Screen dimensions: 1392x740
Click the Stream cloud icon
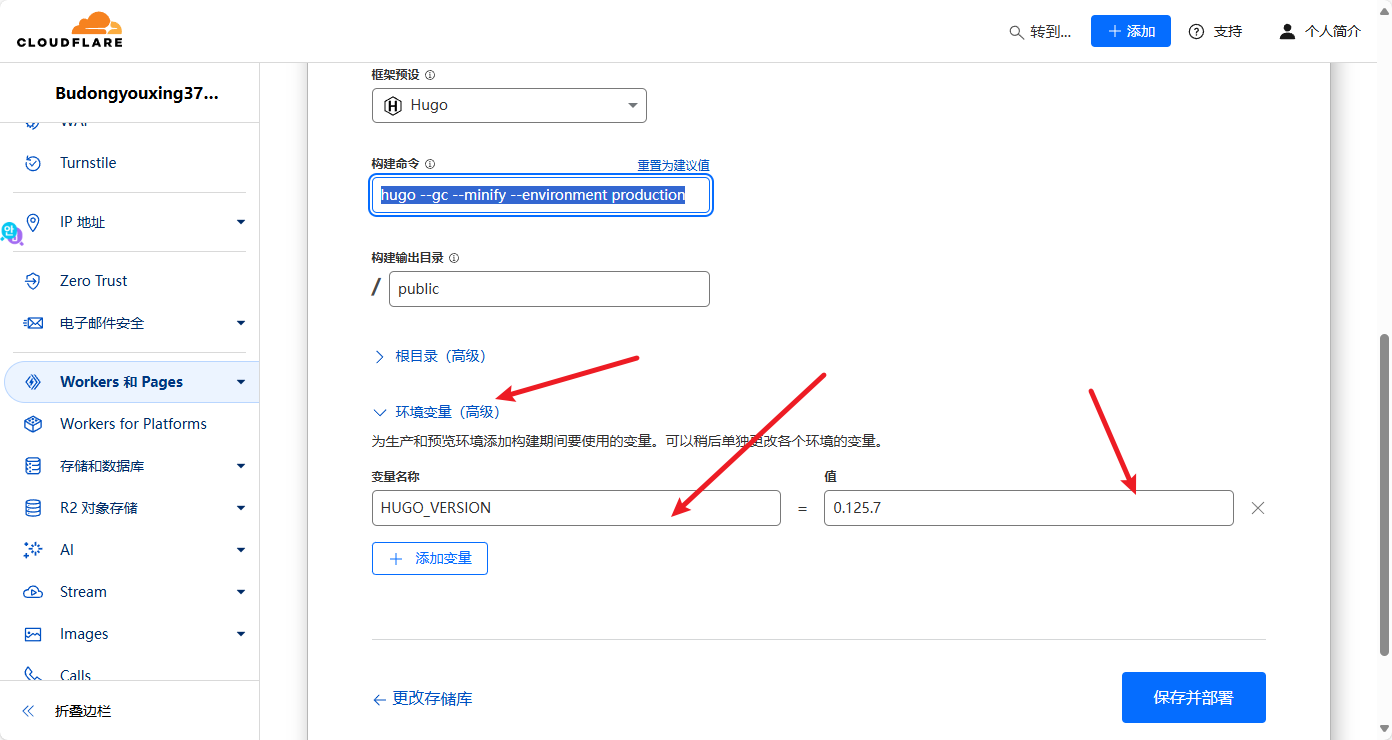[33, 592]
